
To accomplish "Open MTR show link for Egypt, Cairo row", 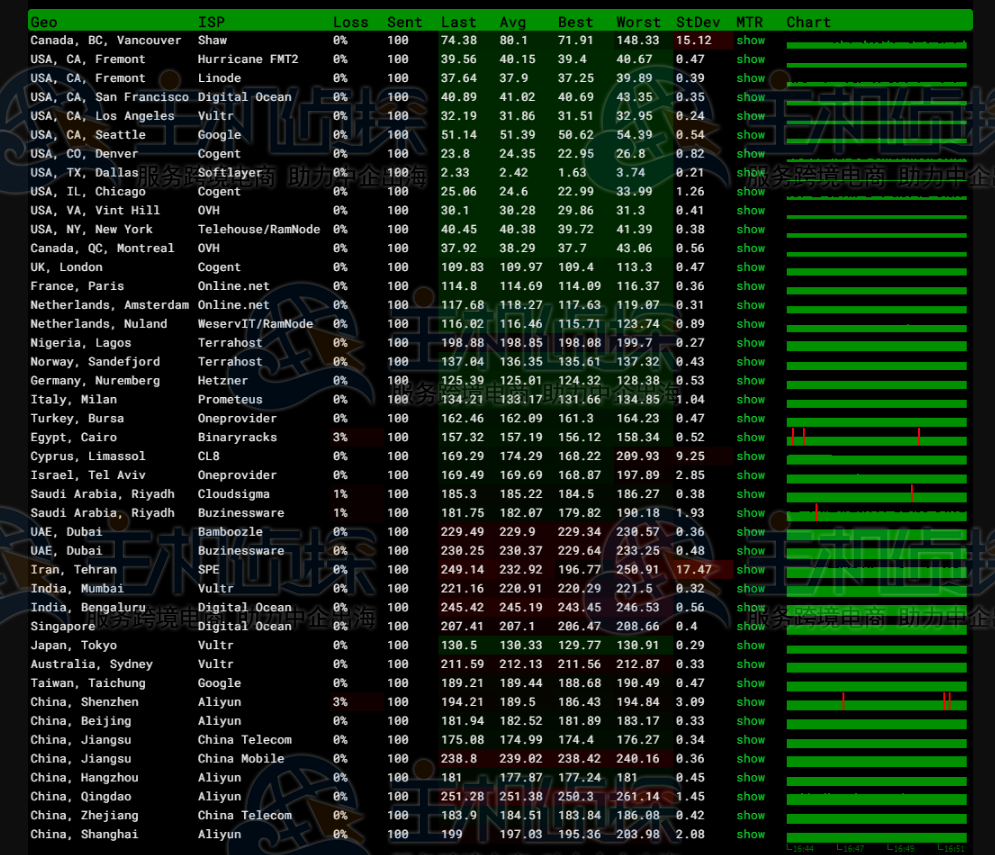I will [750, 438].
